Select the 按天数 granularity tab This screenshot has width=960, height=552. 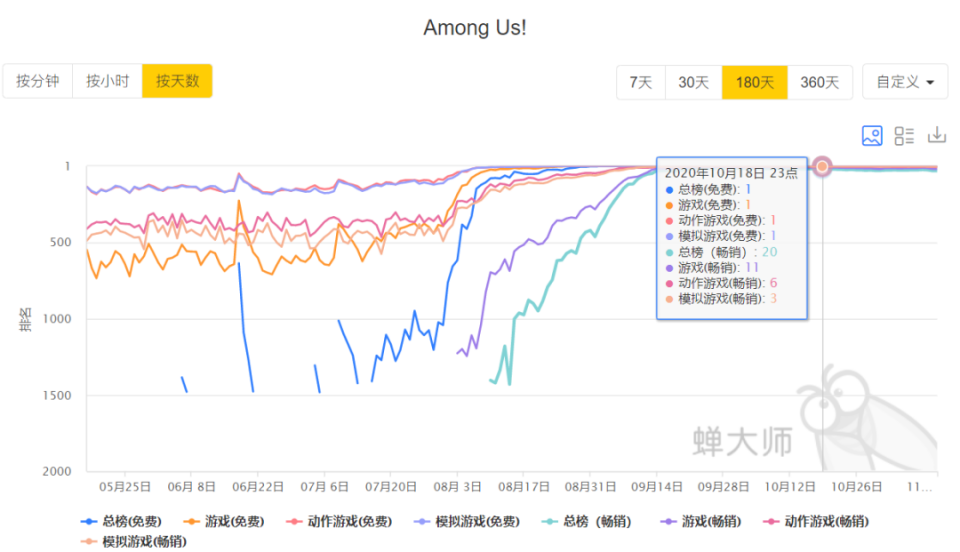click(x=177, y=81)
